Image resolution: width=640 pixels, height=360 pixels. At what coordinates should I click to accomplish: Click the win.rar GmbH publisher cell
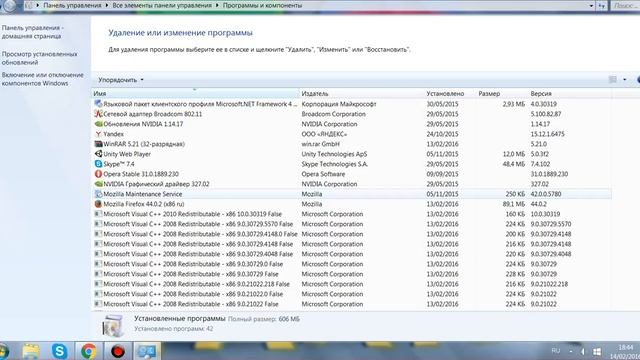click(x=320, y=144)
